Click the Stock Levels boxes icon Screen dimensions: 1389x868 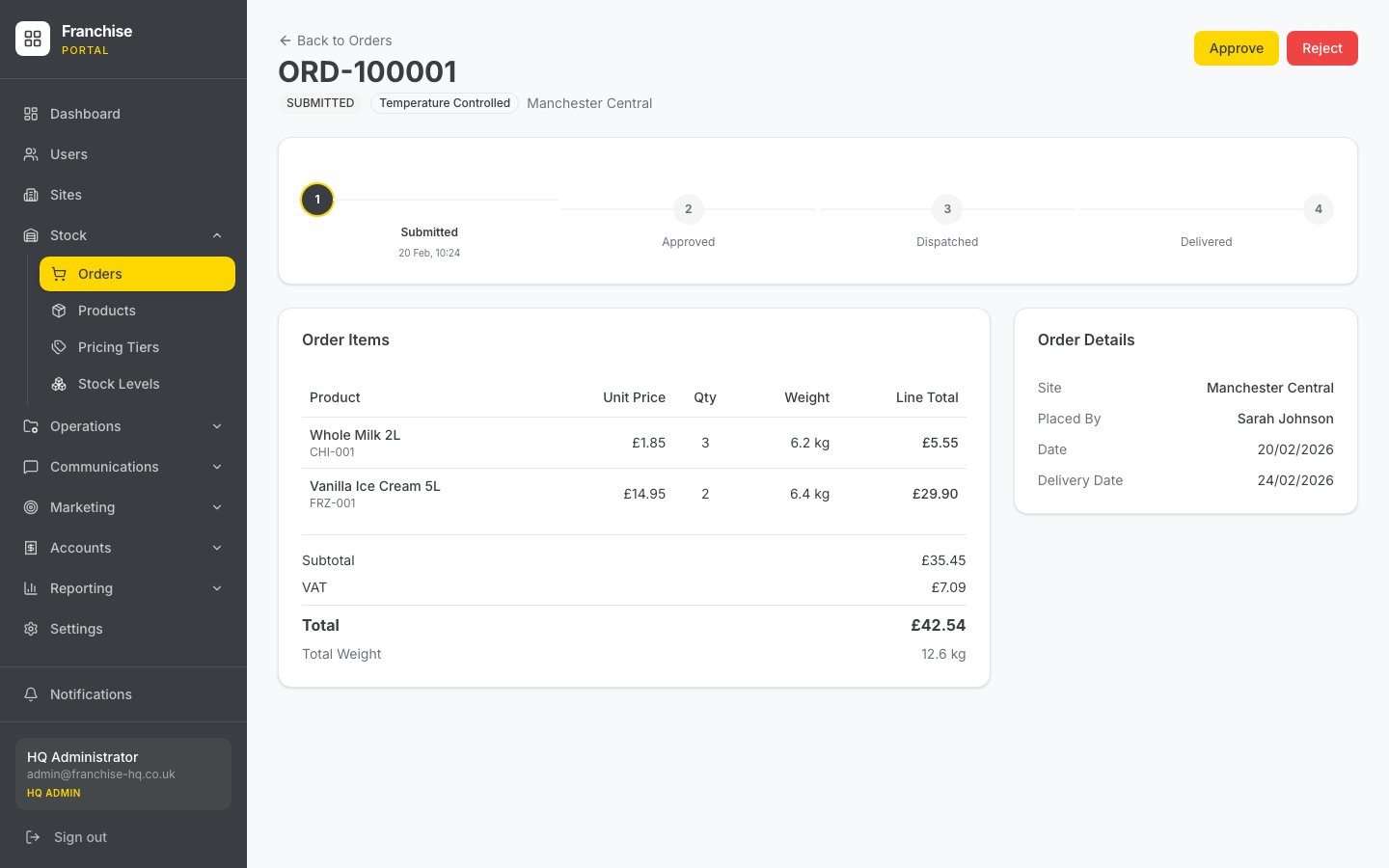59,384
